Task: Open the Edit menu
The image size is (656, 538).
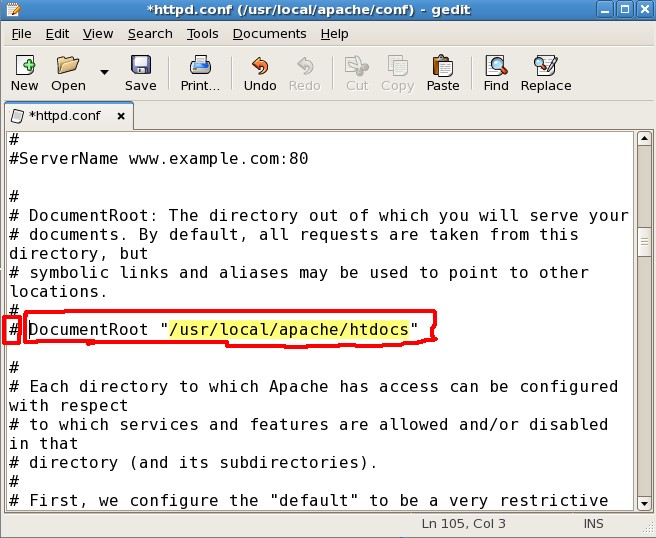Action: pos(57,33)
